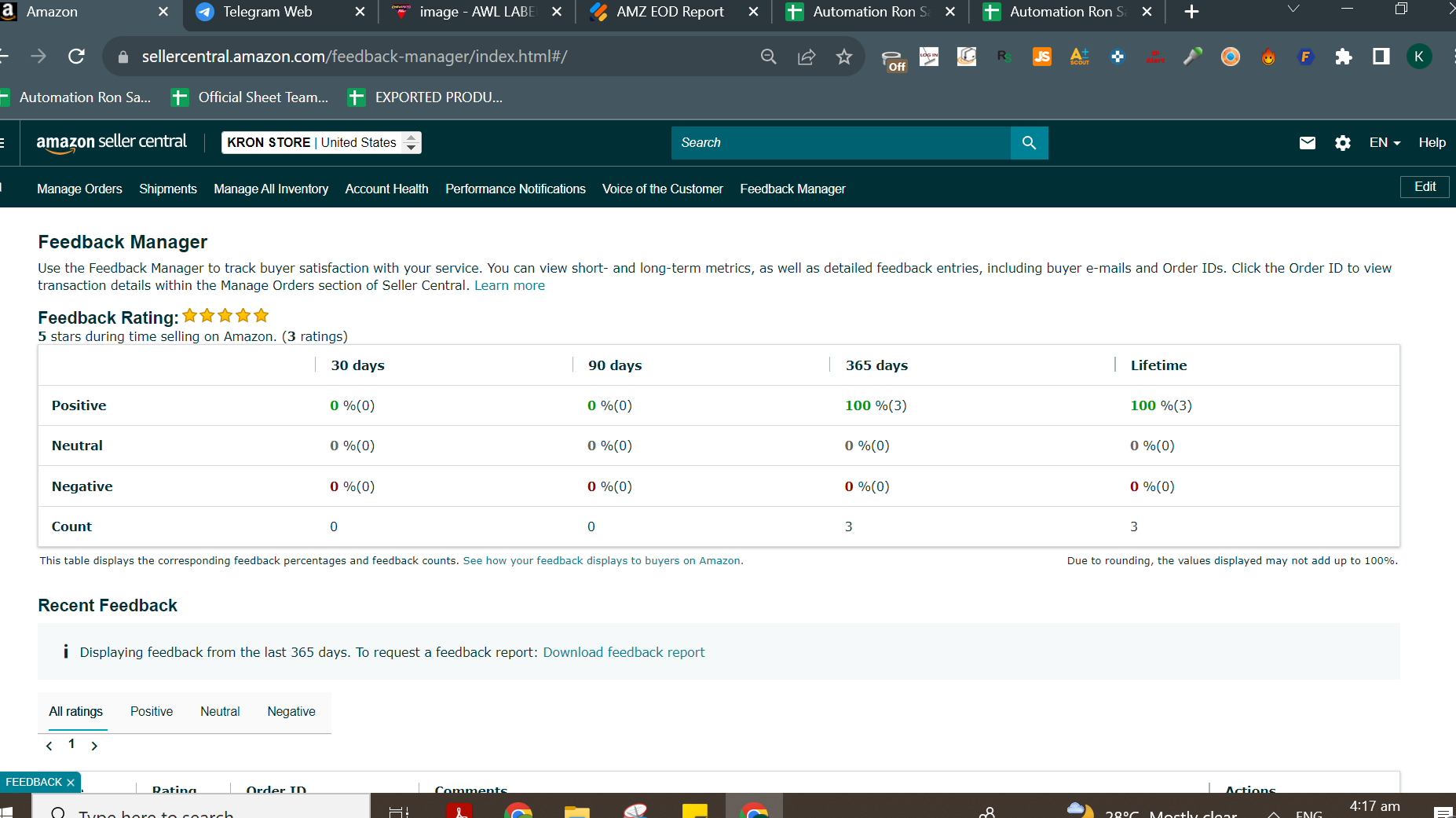View site security lock info

click(x=123, y=57)
